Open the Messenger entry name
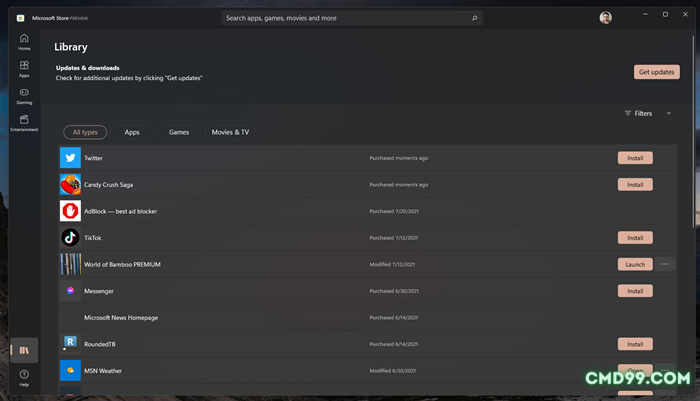The image size is (700, 401). click(99, 291)
